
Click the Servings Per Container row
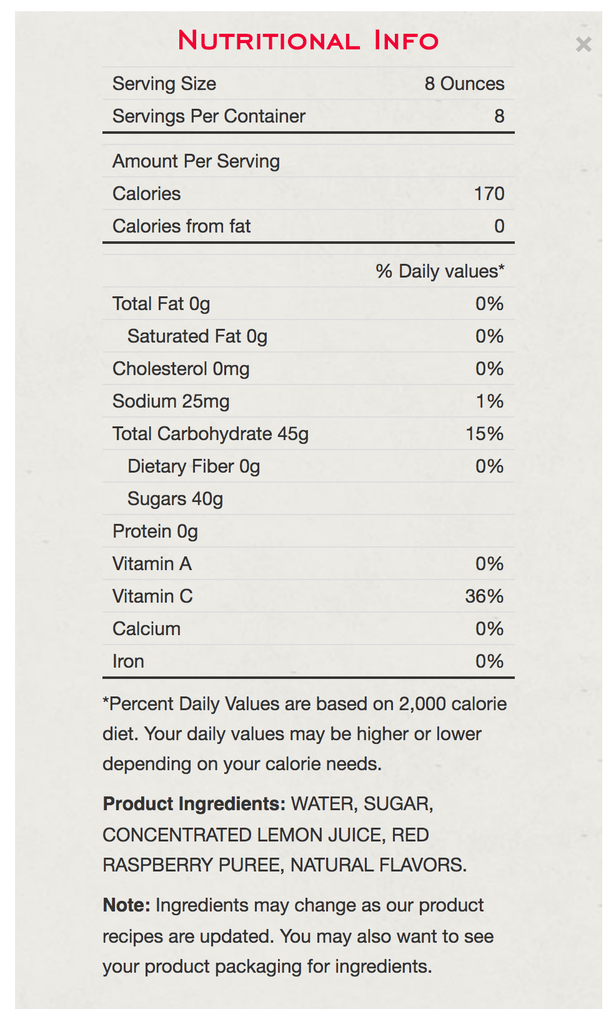coord(308,116)
